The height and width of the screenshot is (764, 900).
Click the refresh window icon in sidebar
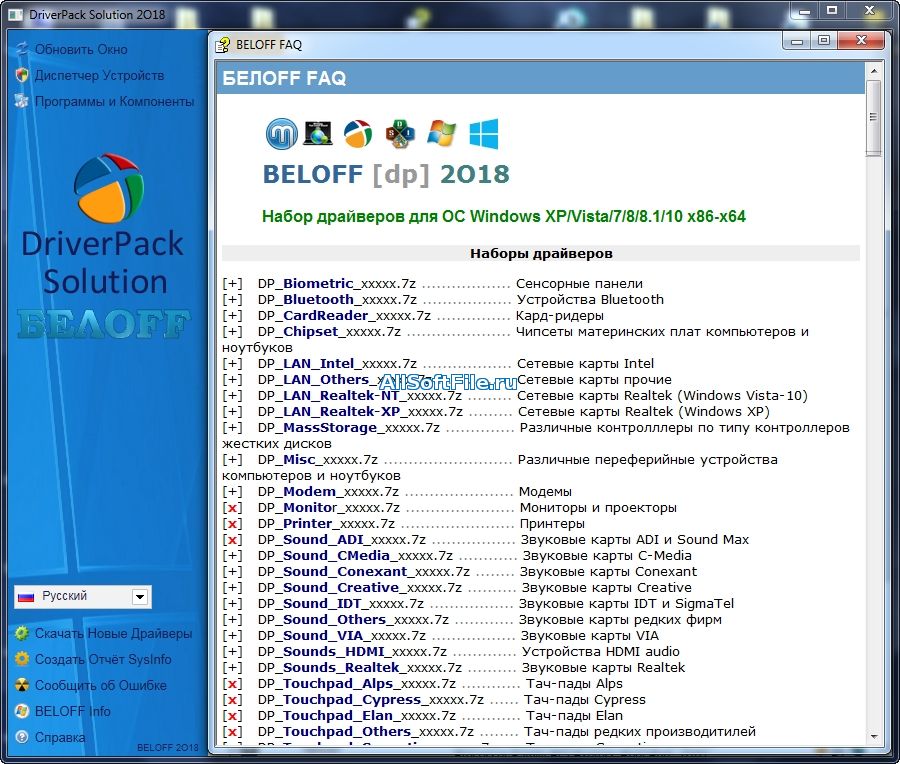coord(22,49)
